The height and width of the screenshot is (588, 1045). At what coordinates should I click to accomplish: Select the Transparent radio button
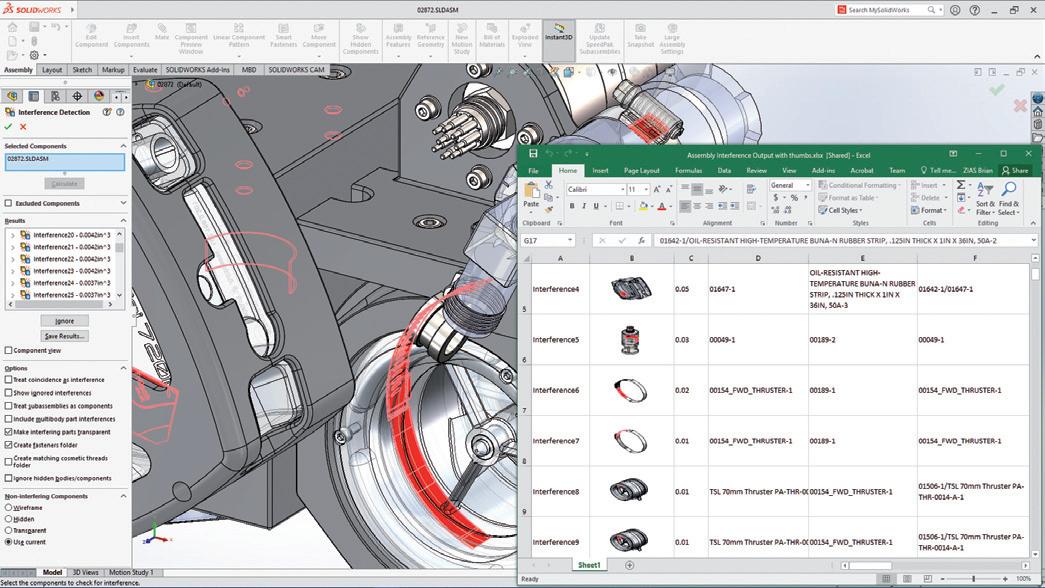9,531
